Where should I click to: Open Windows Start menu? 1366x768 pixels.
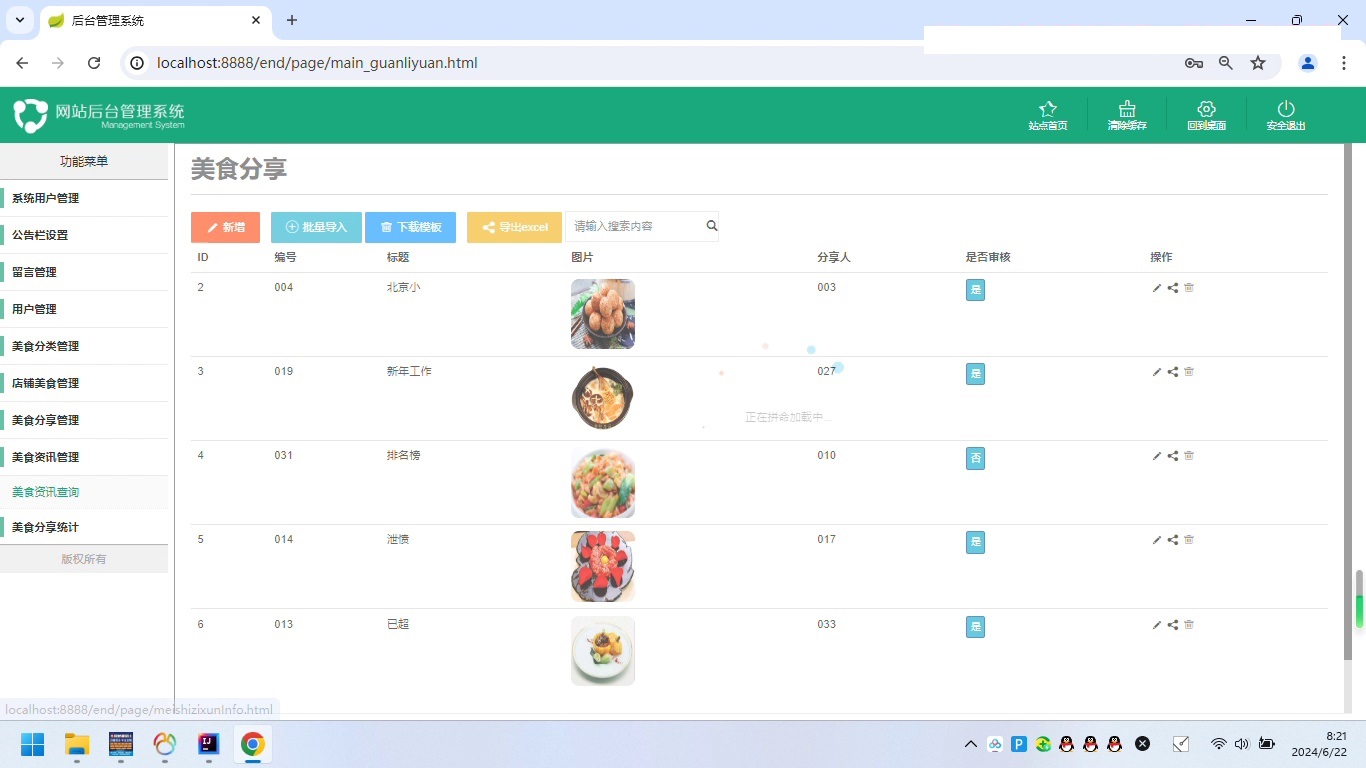pos(33,744)
